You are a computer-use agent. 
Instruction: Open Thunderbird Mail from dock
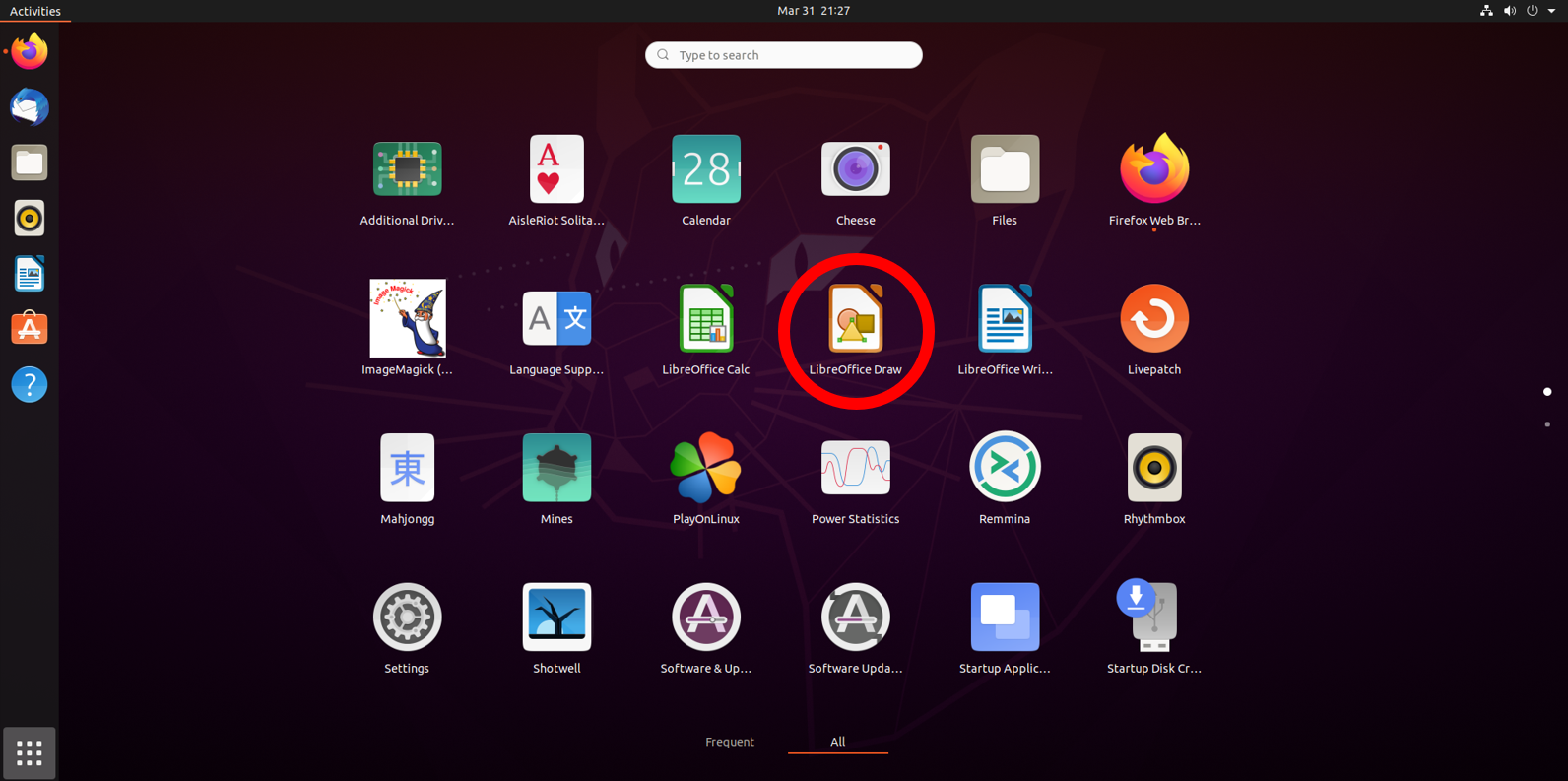[x=30, y=107]
